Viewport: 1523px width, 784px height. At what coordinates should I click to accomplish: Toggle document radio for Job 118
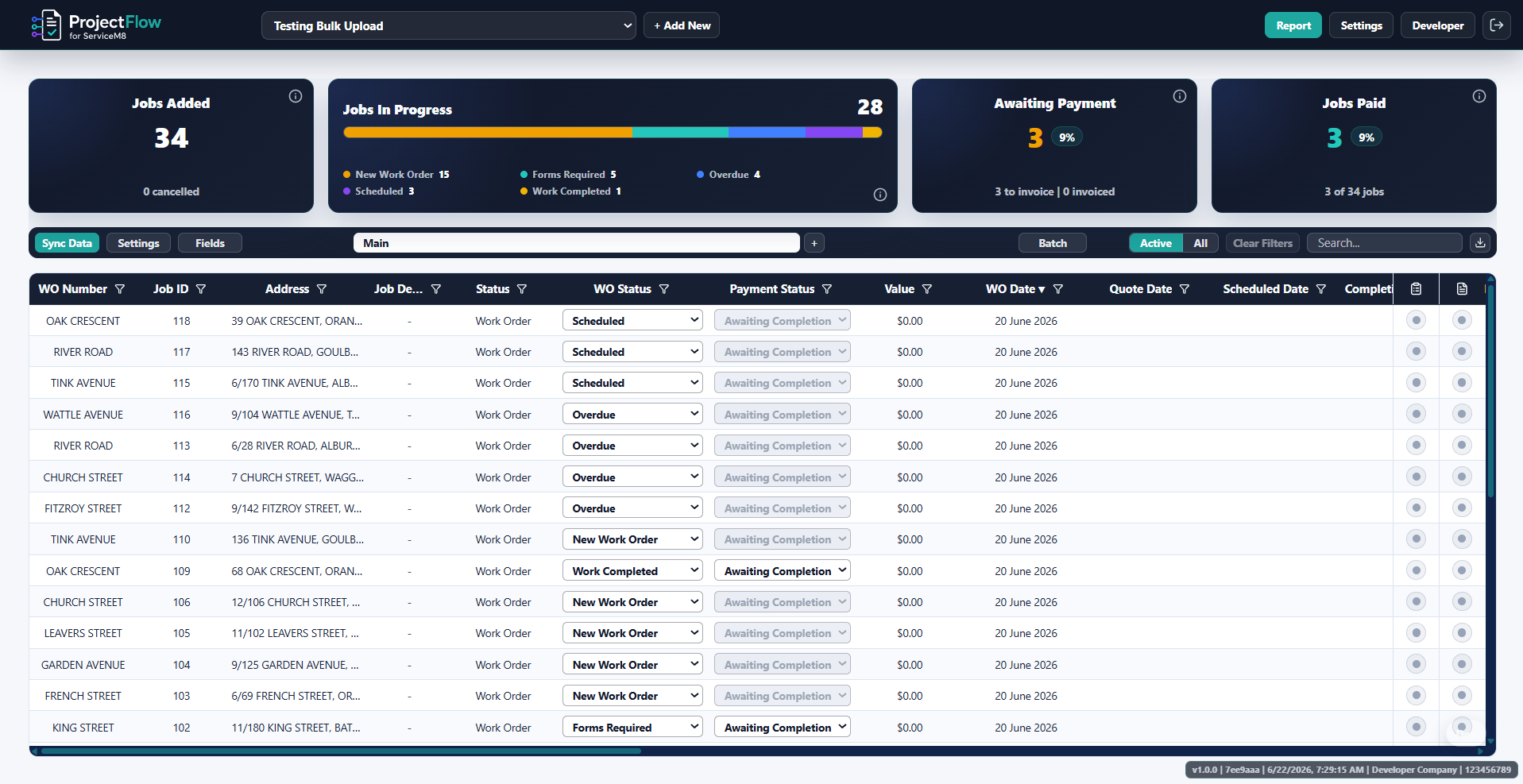pyautogui.click(x=1462, y=320)
